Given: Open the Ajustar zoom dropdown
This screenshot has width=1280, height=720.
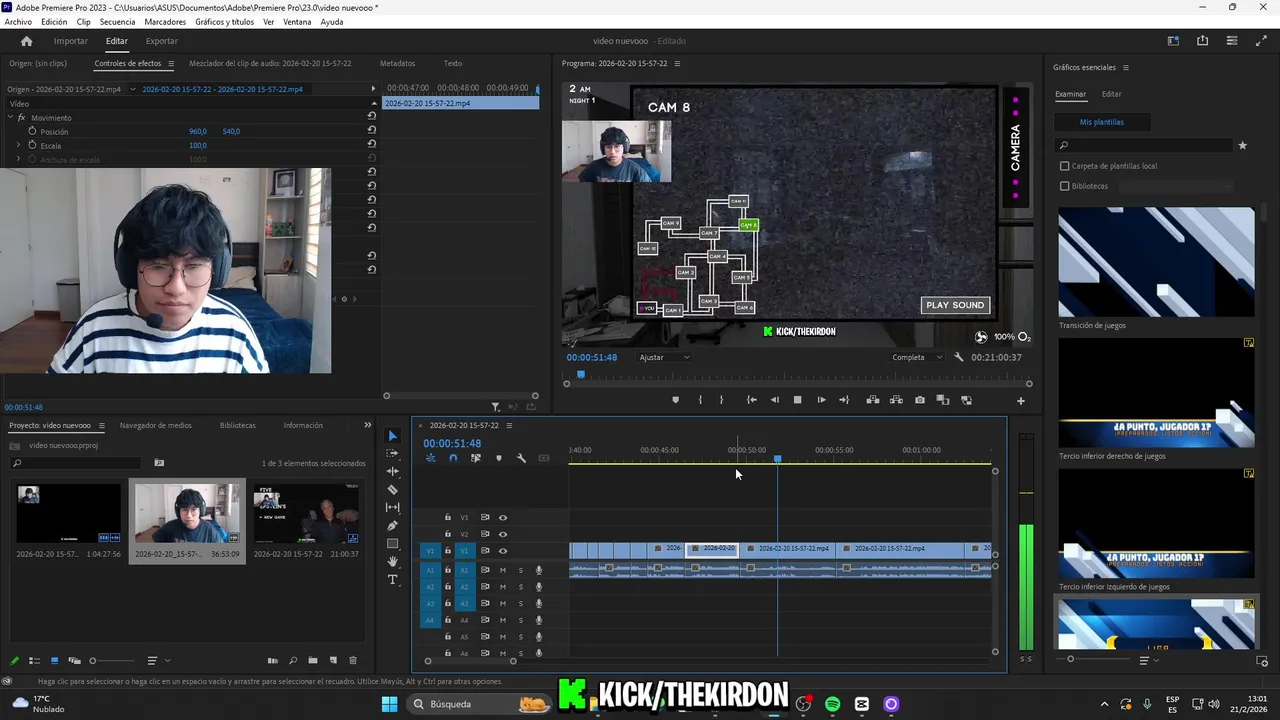Looking at the screenshot, I should (665, 357).
